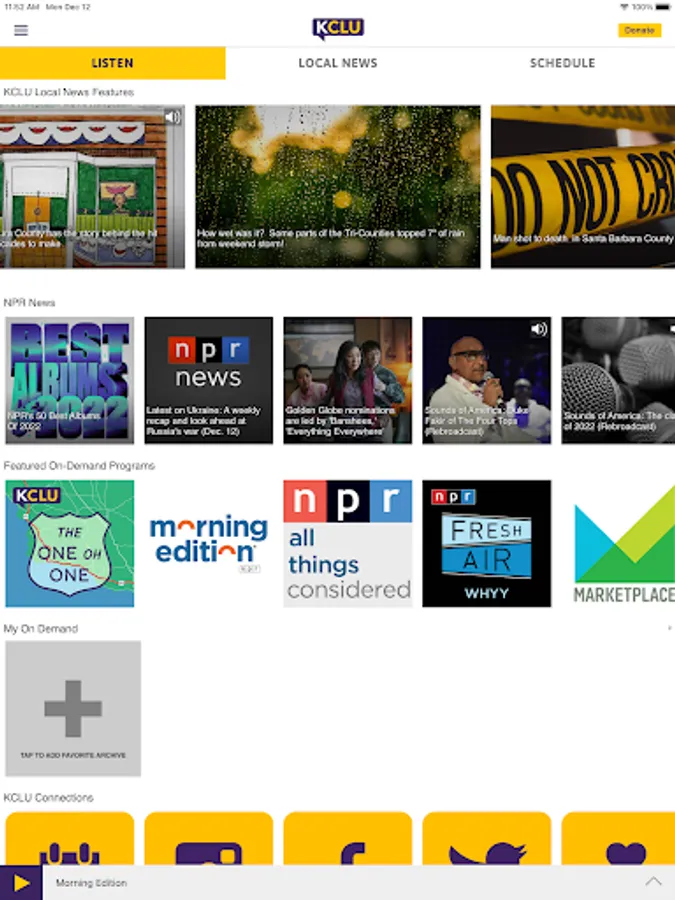Open the first KCLU Connections tile with hand icon
The image size is (675, 900).
coord(69,839)
